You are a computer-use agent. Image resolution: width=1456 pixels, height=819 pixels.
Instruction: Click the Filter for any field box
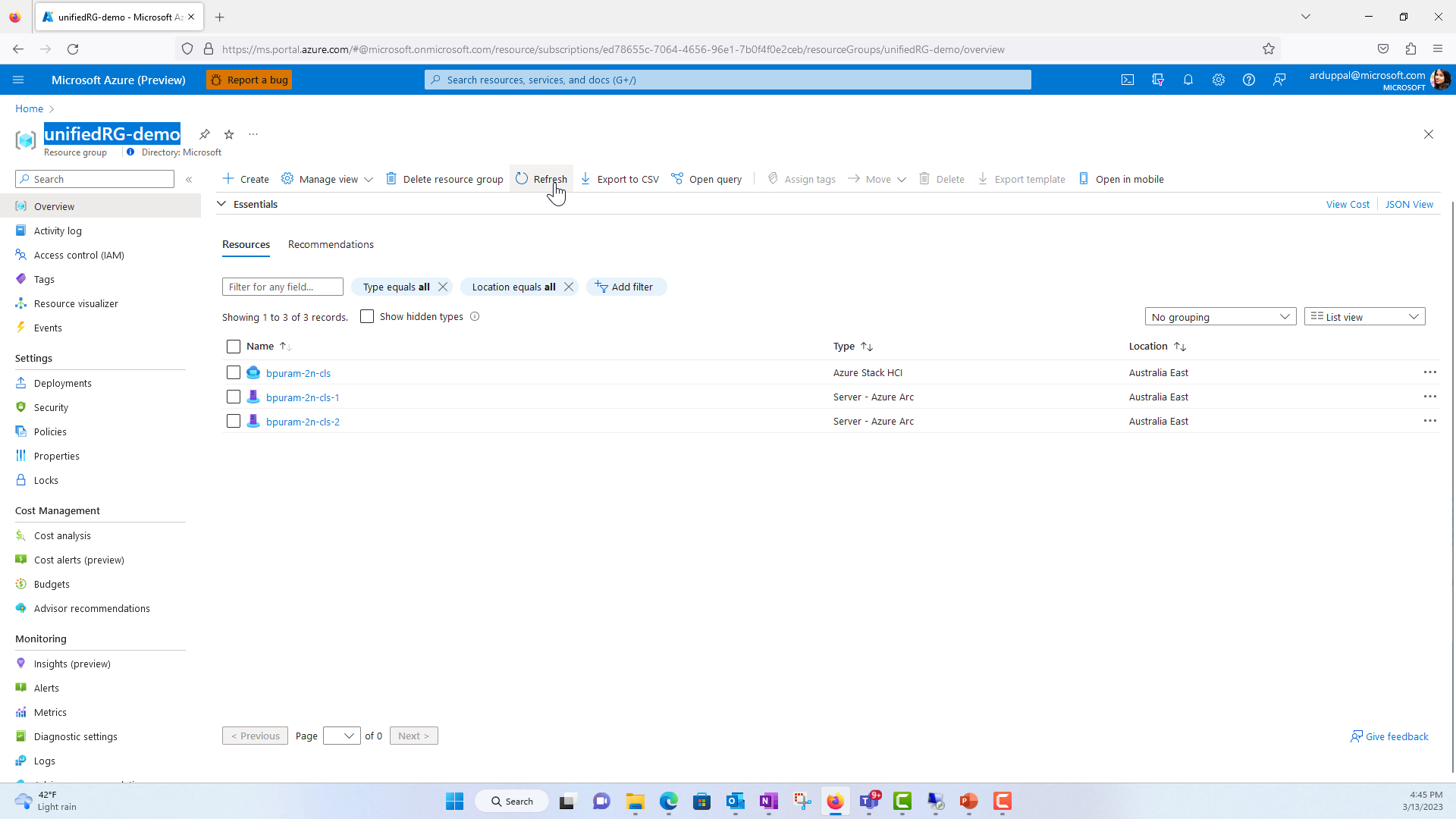(282, 287)
